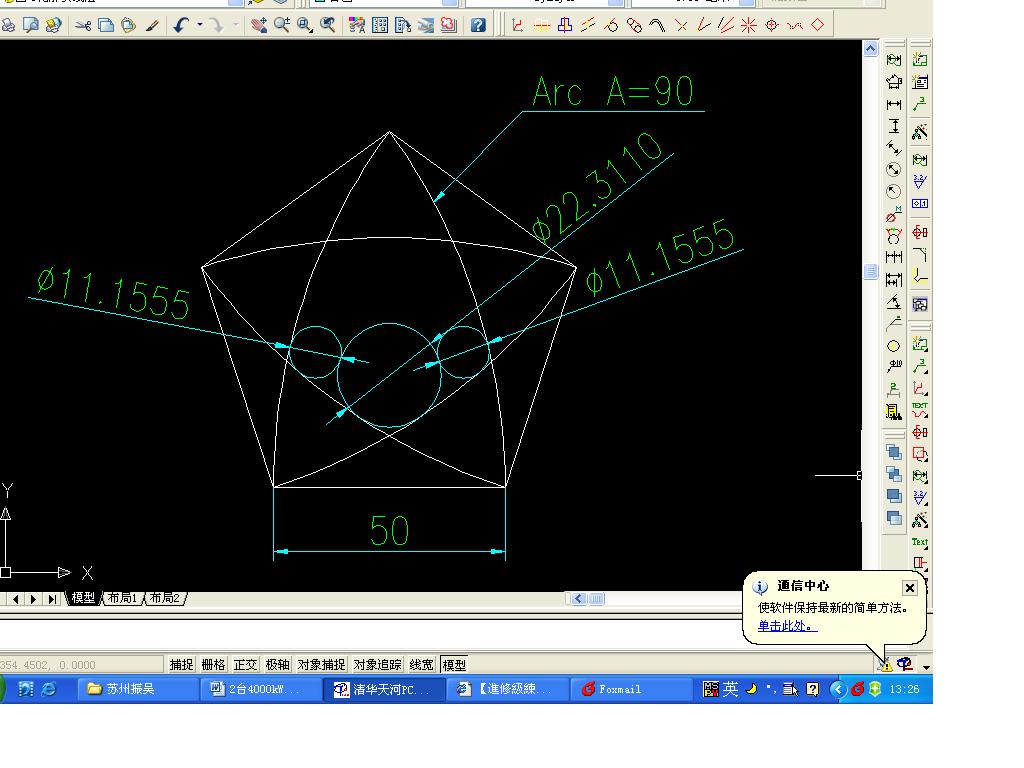Click the Copy icon in the toolbar
The height and width of the screenshot is (768, 1024).
click(105, 25)
